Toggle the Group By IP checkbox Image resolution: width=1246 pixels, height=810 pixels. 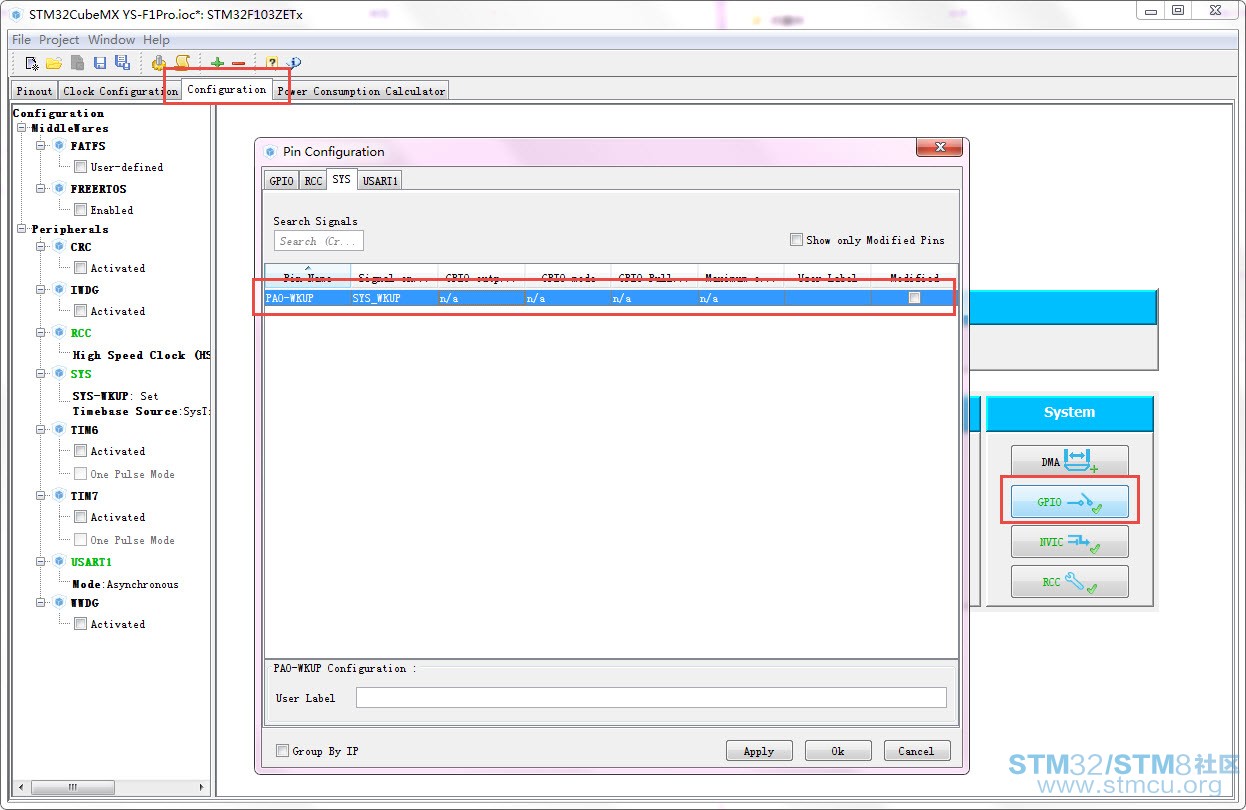tap(282, 751)
